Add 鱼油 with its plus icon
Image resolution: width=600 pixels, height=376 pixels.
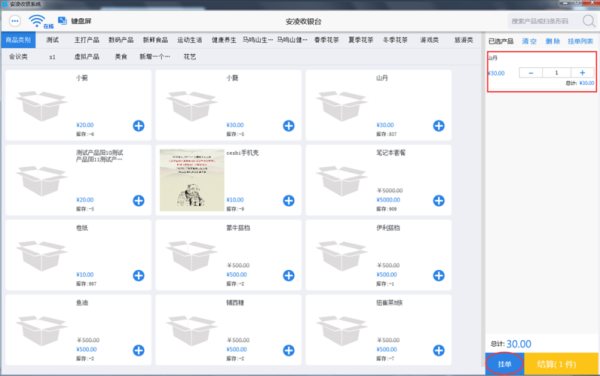coord(139,350)
